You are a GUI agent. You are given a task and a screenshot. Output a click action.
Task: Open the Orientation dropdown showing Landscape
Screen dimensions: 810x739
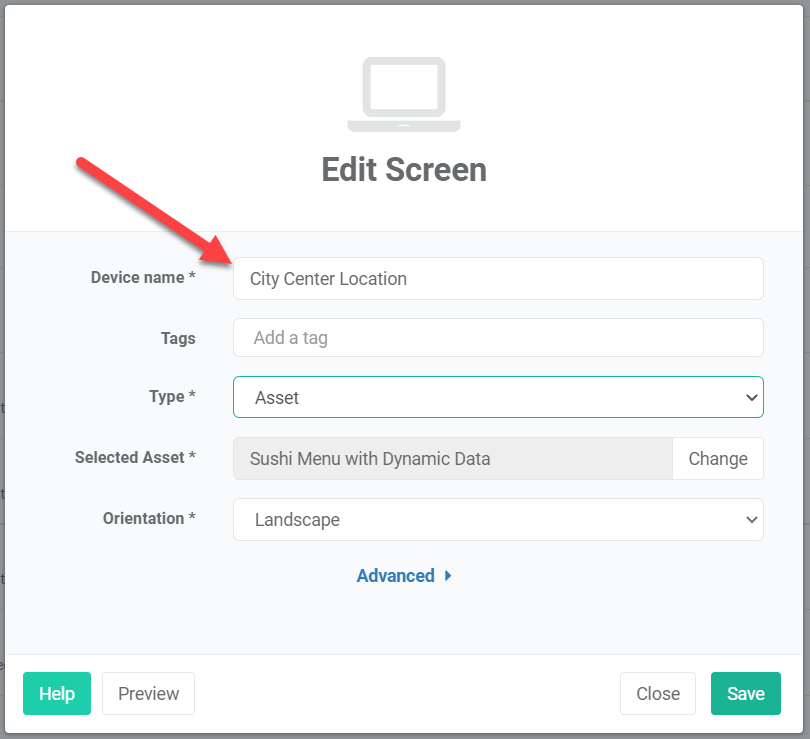pyautogui.click(x=497, y=520)
